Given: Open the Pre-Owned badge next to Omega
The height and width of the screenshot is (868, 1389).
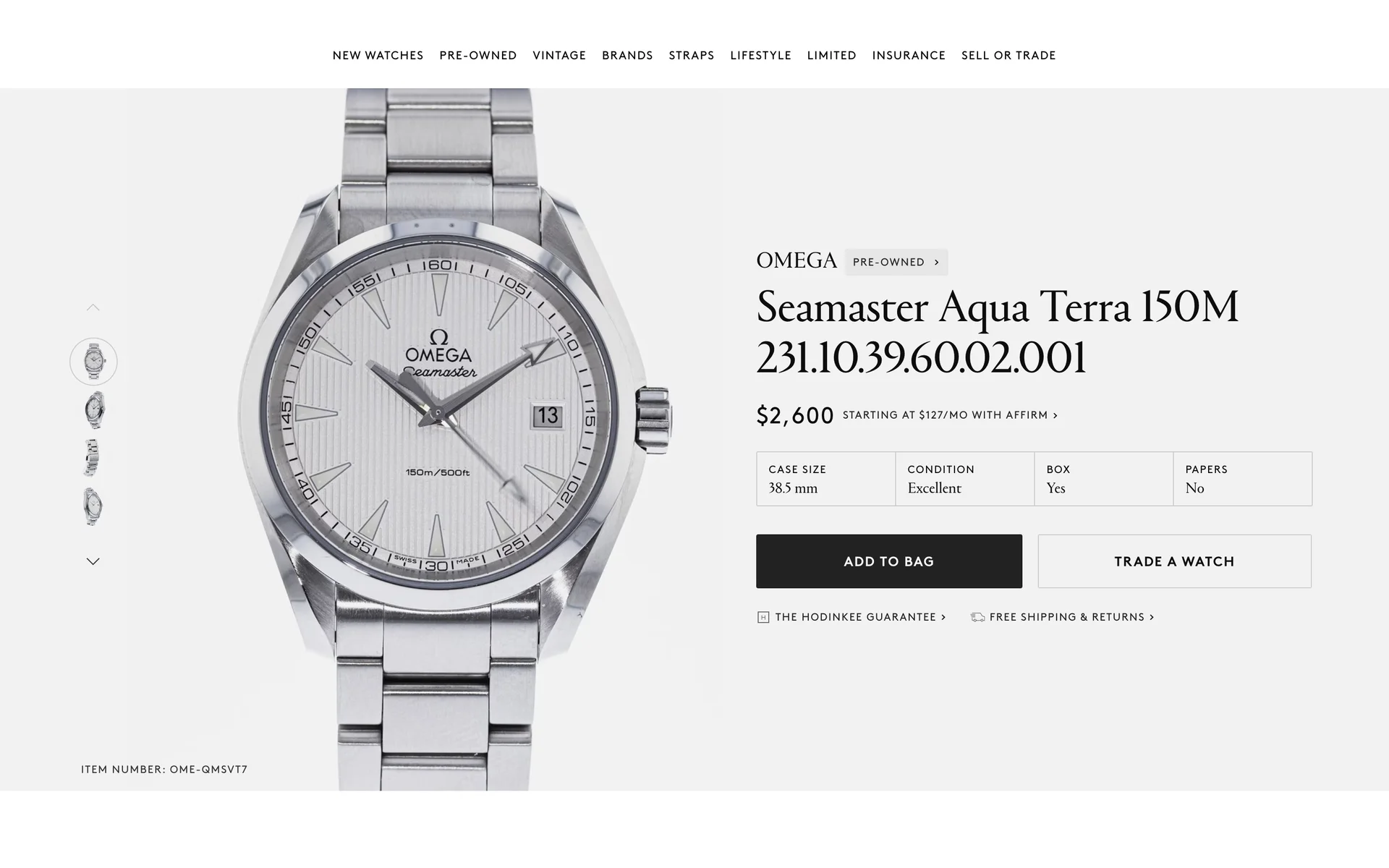Looking at the screenshot, I should [x=896, y=262].
